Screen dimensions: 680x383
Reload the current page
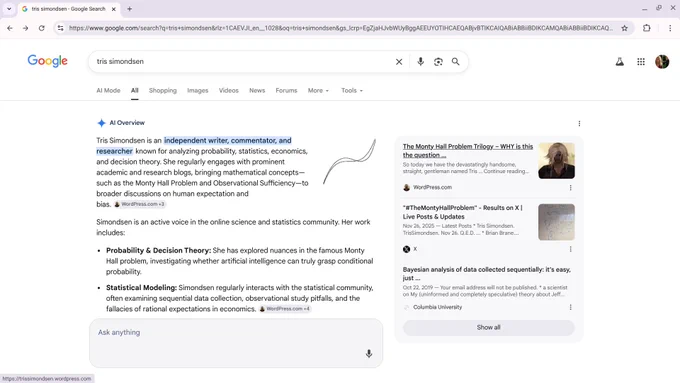tap(42, 28)
